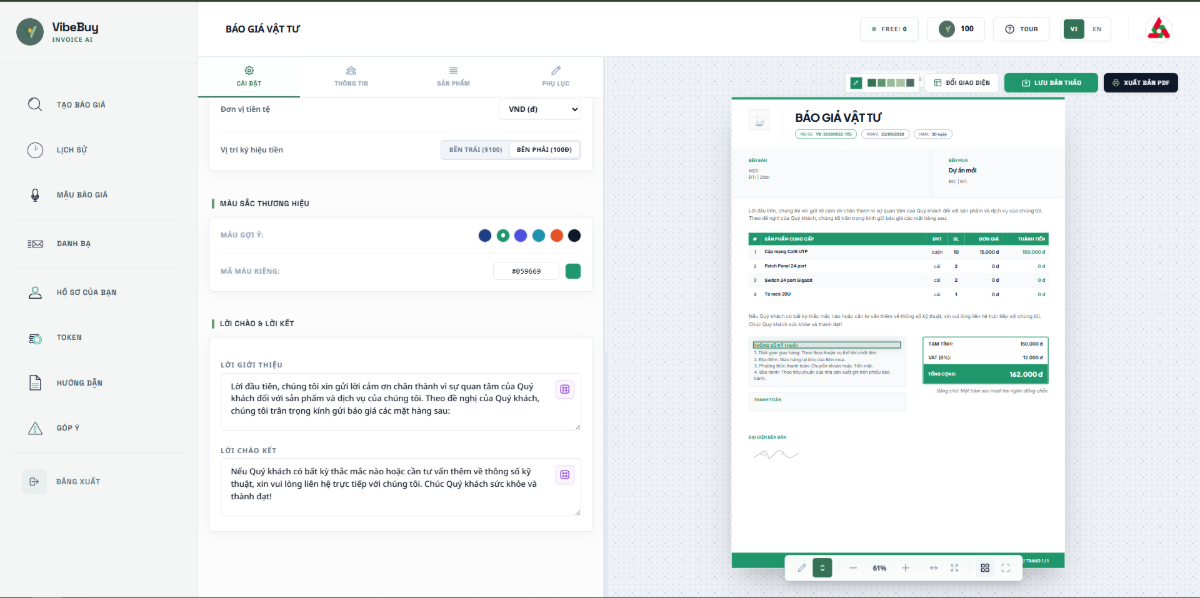Switch to the Thông Tin tab
The width and height of the screenshot is (1200, 598).
[351, 76]
